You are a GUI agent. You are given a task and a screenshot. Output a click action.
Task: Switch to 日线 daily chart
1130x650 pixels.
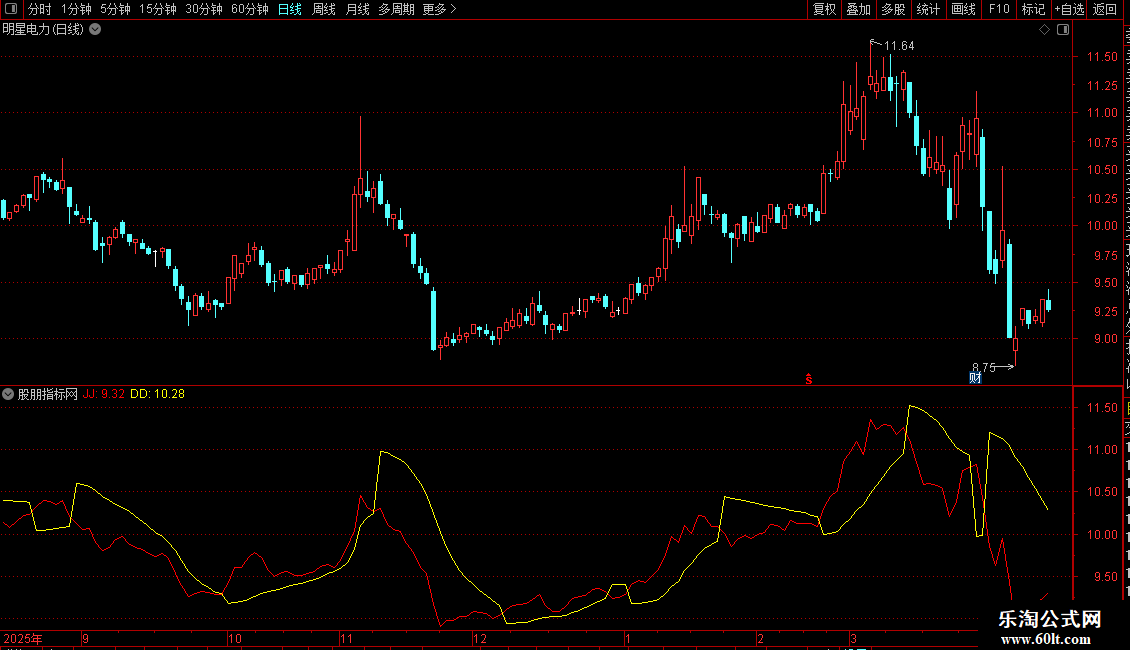click(x=290, y=9)
